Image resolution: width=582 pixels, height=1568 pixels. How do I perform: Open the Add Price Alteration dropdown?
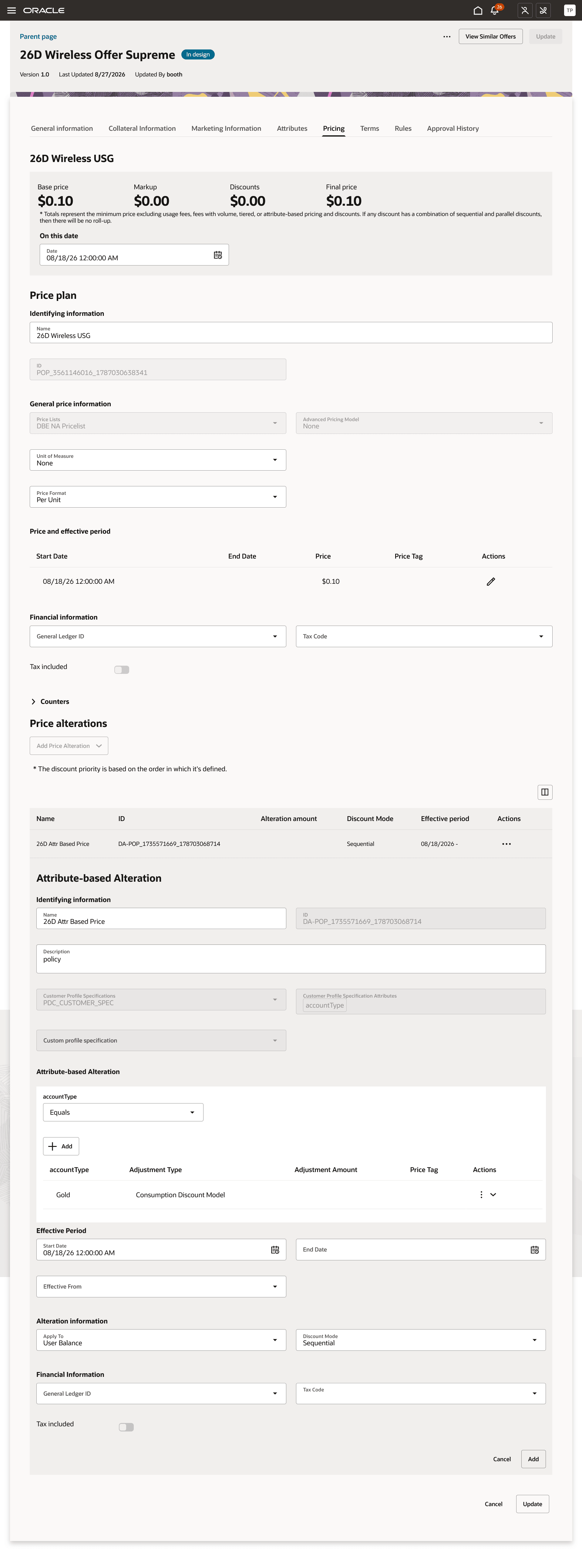pos(69,746)
